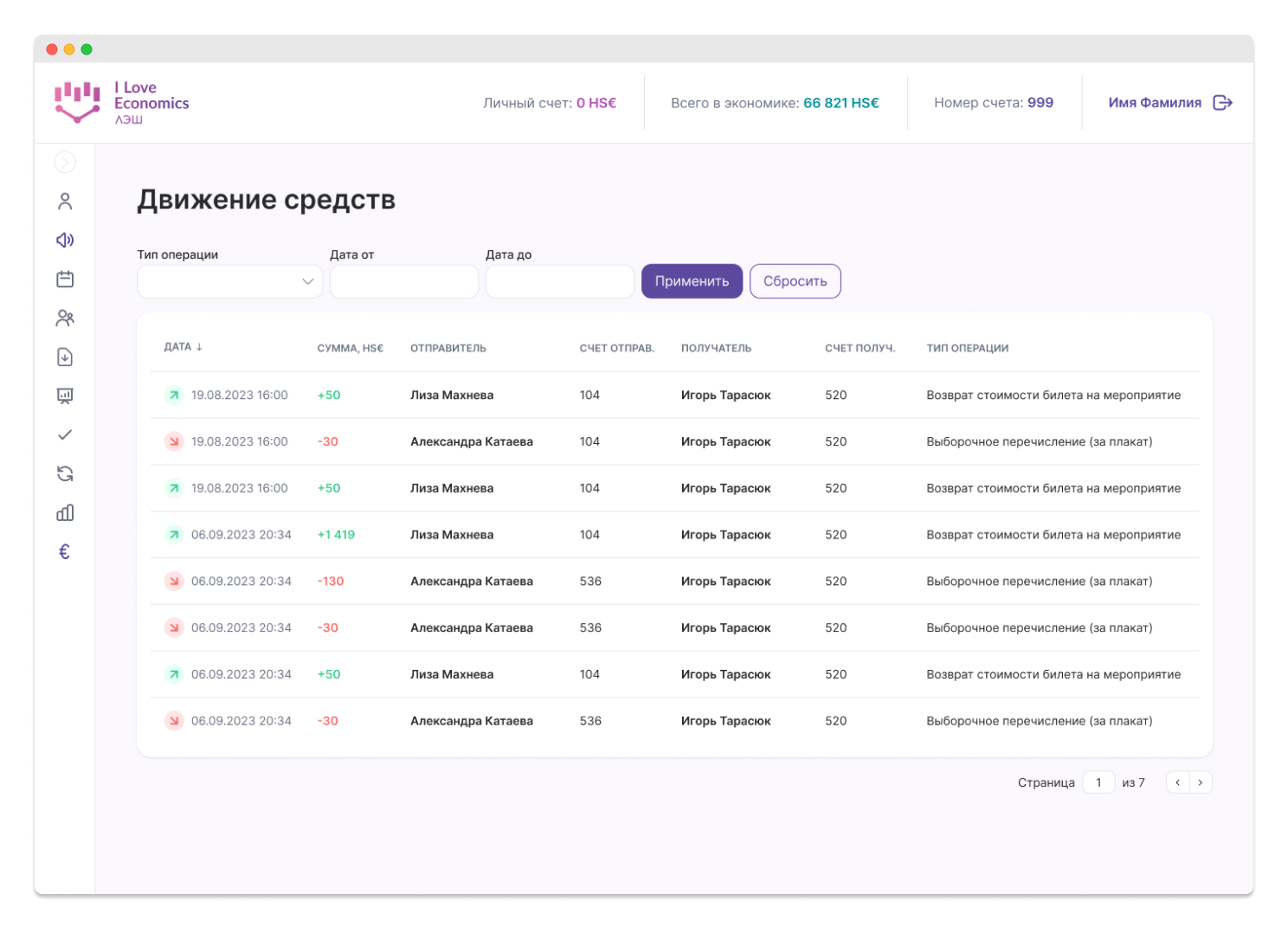The image size is (1288, 926).
Task: Open the user profile sidebar icon
Action: (65, 202)
